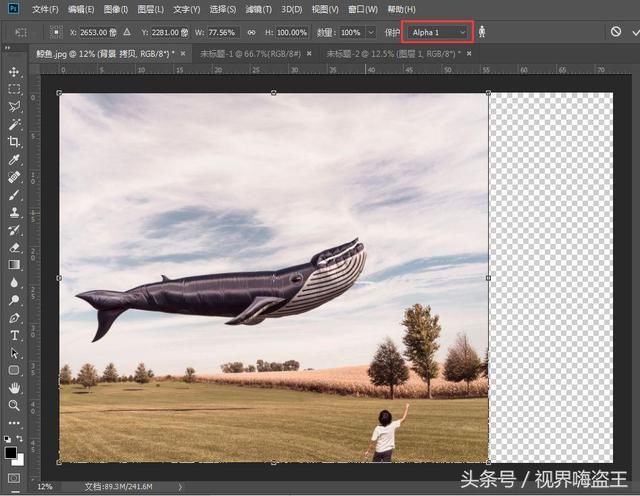
Task: Cancel the transform with the cancel icon
Action: pos(616,32)
